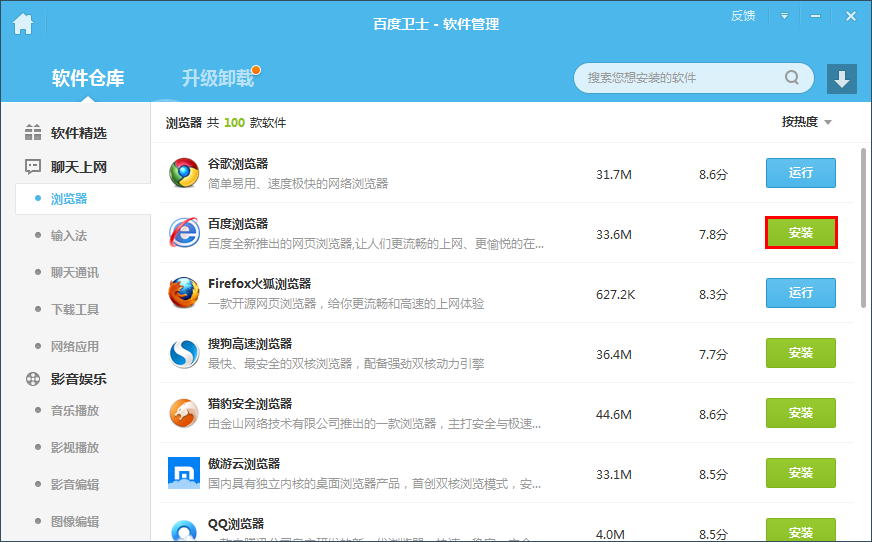This screenshot has height=542, width=872.
Task: Click the Firefox火狐浏览器 icon
Action: pos(184,293)
